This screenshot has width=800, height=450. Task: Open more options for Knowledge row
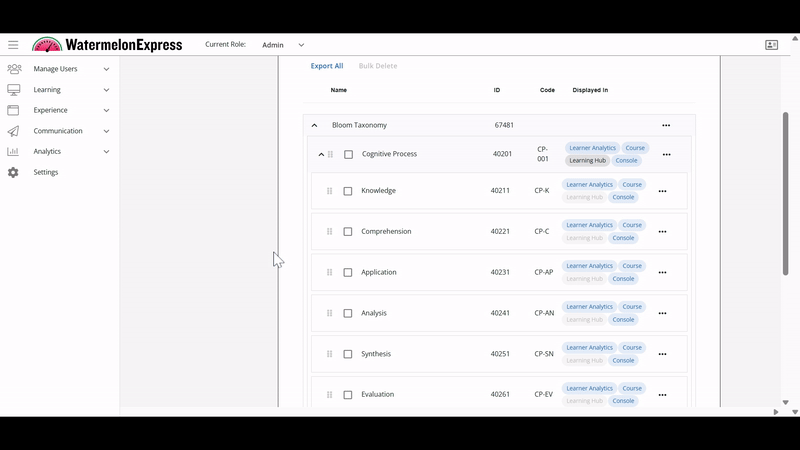click(x=662, y=191)
